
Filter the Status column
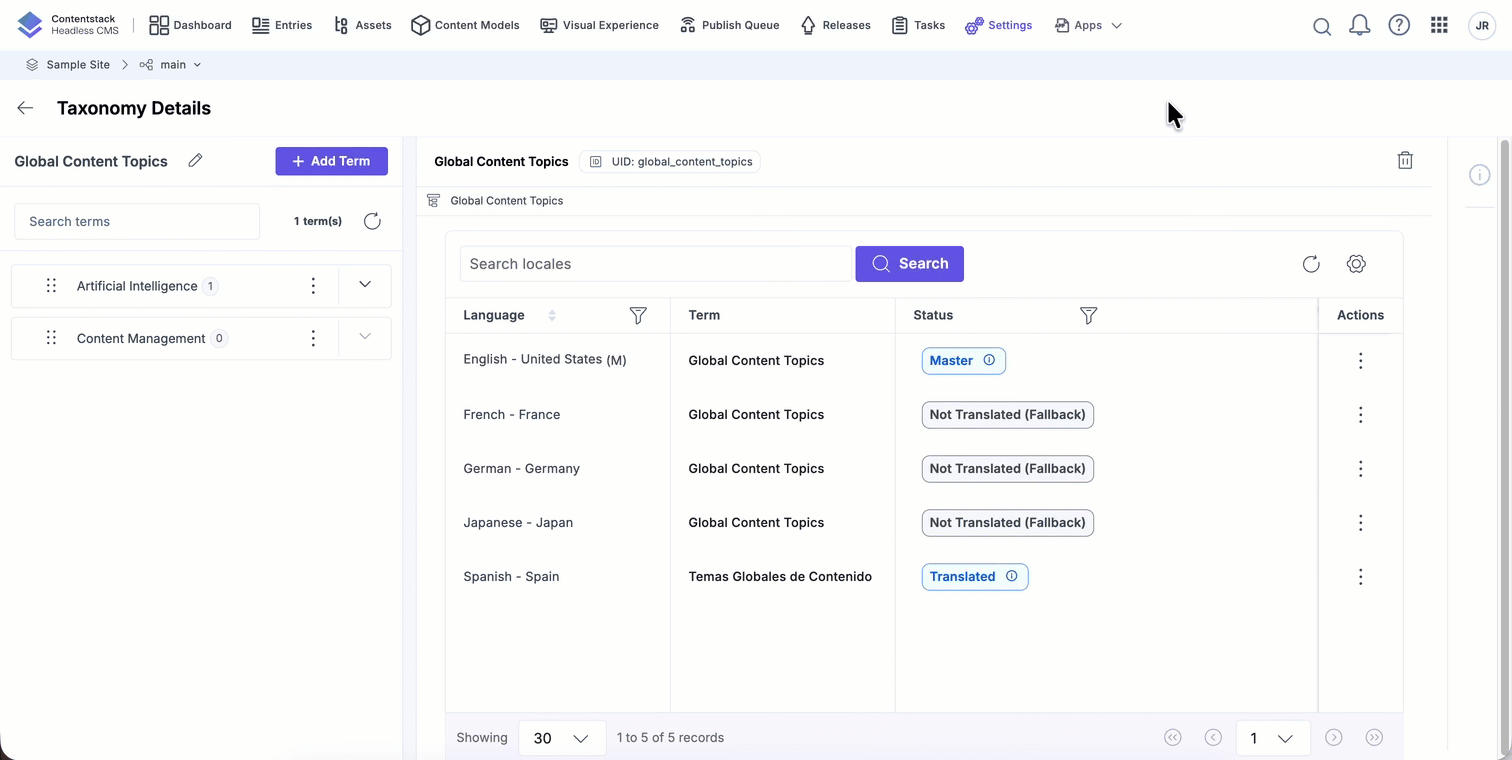pyautogui.click(x=1088, y=315)
